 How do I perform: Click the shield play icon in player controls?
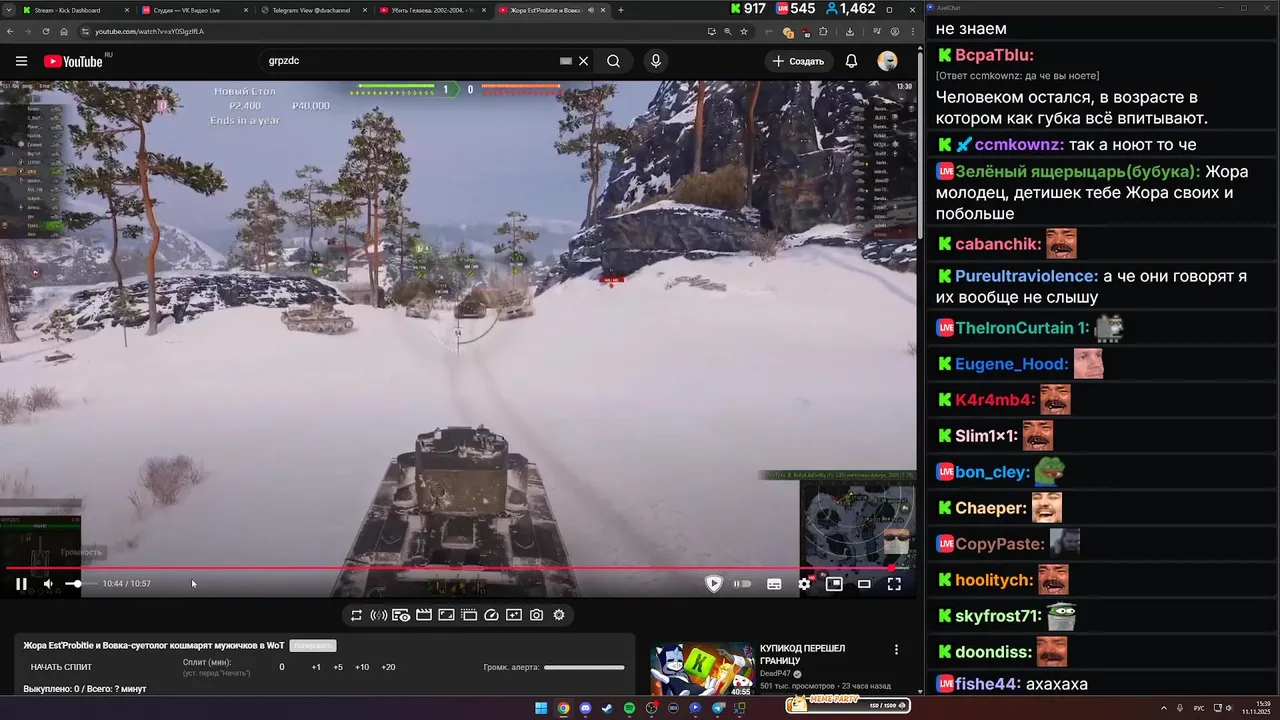713,584
